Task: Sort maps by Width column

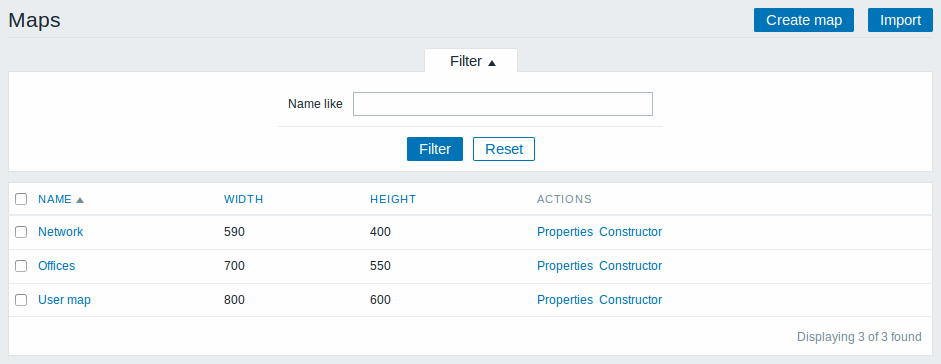Action: [x=244, y=199]
